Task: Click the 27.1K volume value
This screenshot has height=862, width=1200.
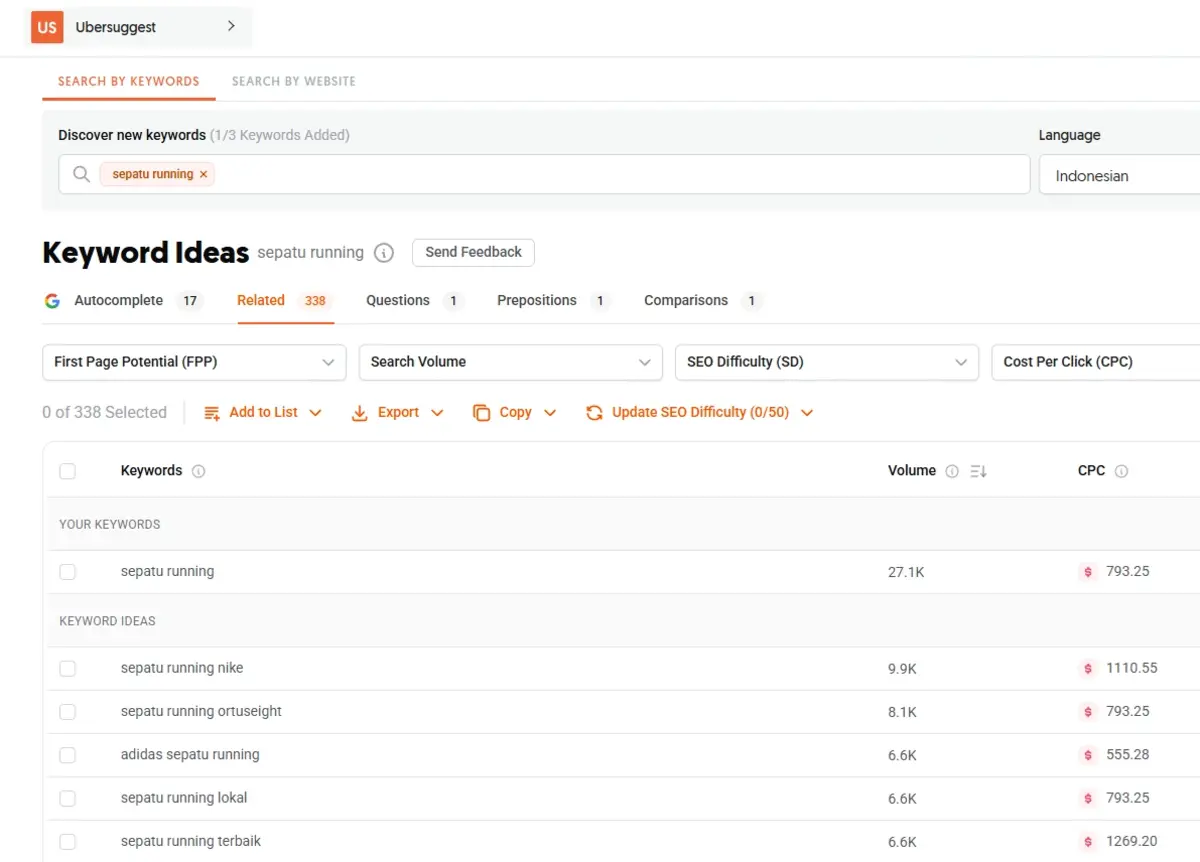Action: point(906,572)
